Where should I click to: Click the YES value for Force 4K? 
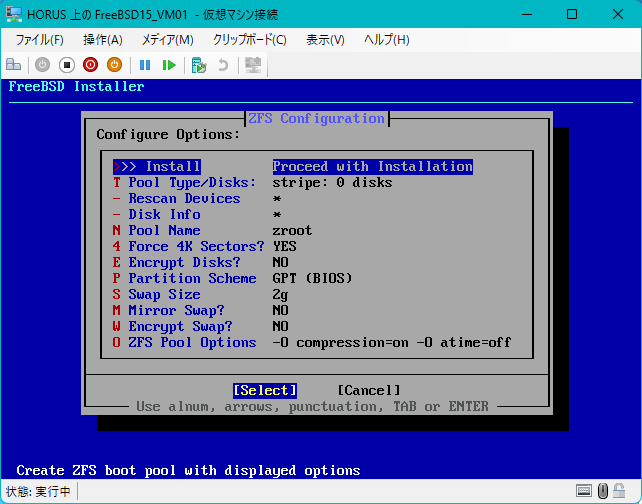click(x=284, y=246)
